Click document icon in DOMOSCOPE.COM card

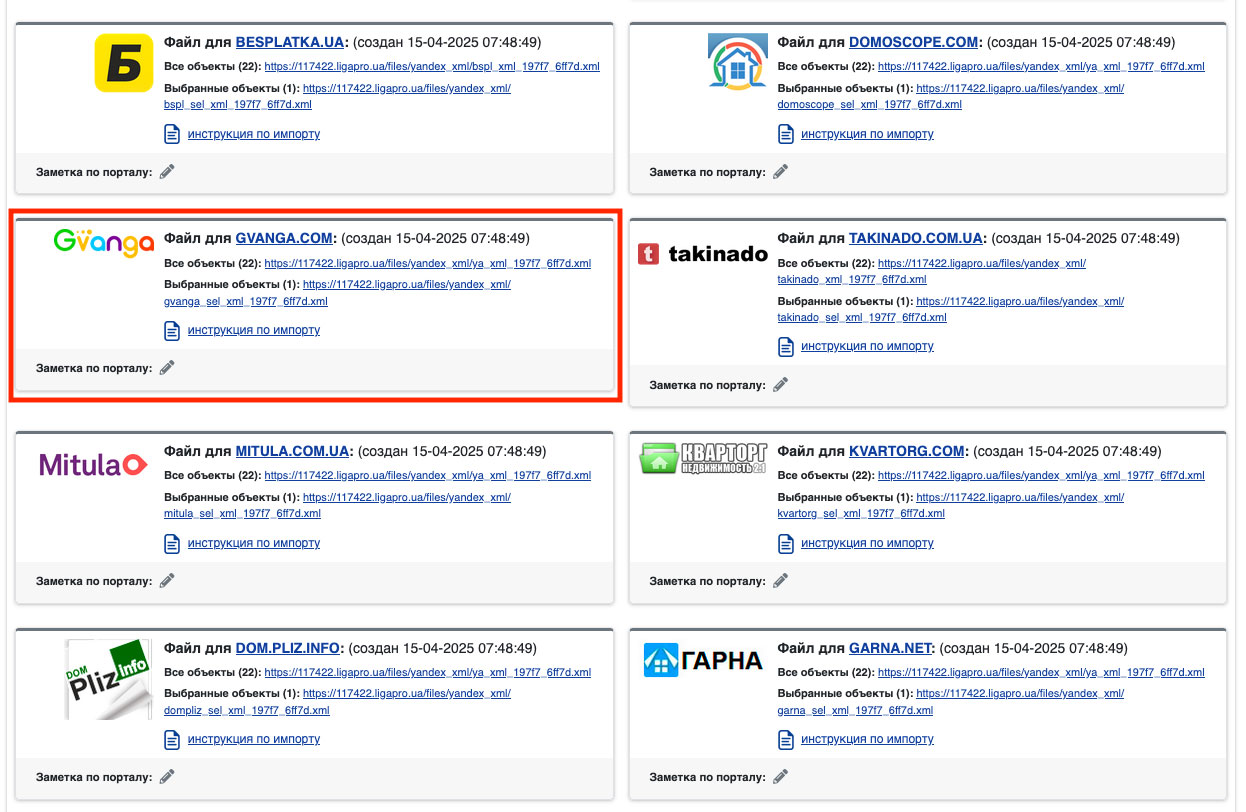coord(786,134)
